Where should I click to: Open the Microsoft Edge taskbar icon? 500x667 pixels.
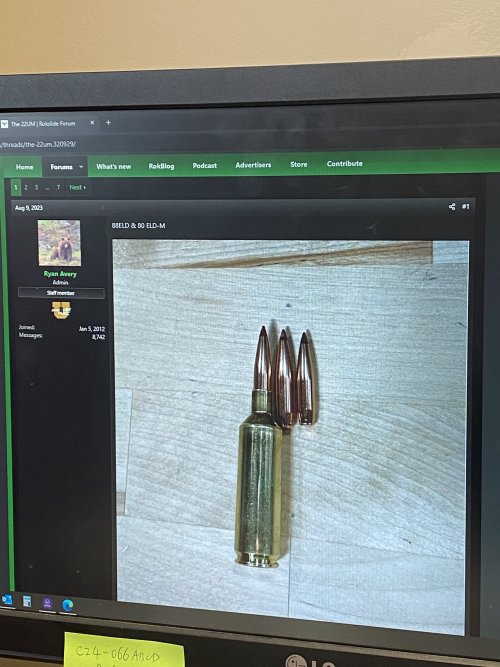click(68, 604)
